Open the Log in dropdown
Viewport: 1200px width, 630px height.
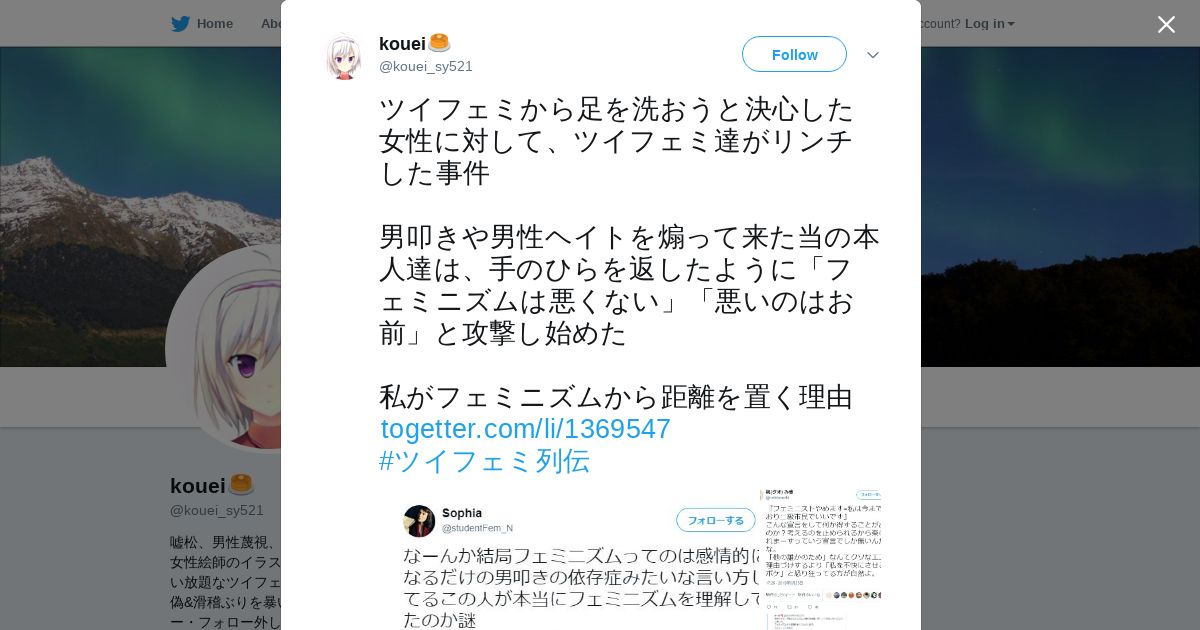[x=989, y=23]
